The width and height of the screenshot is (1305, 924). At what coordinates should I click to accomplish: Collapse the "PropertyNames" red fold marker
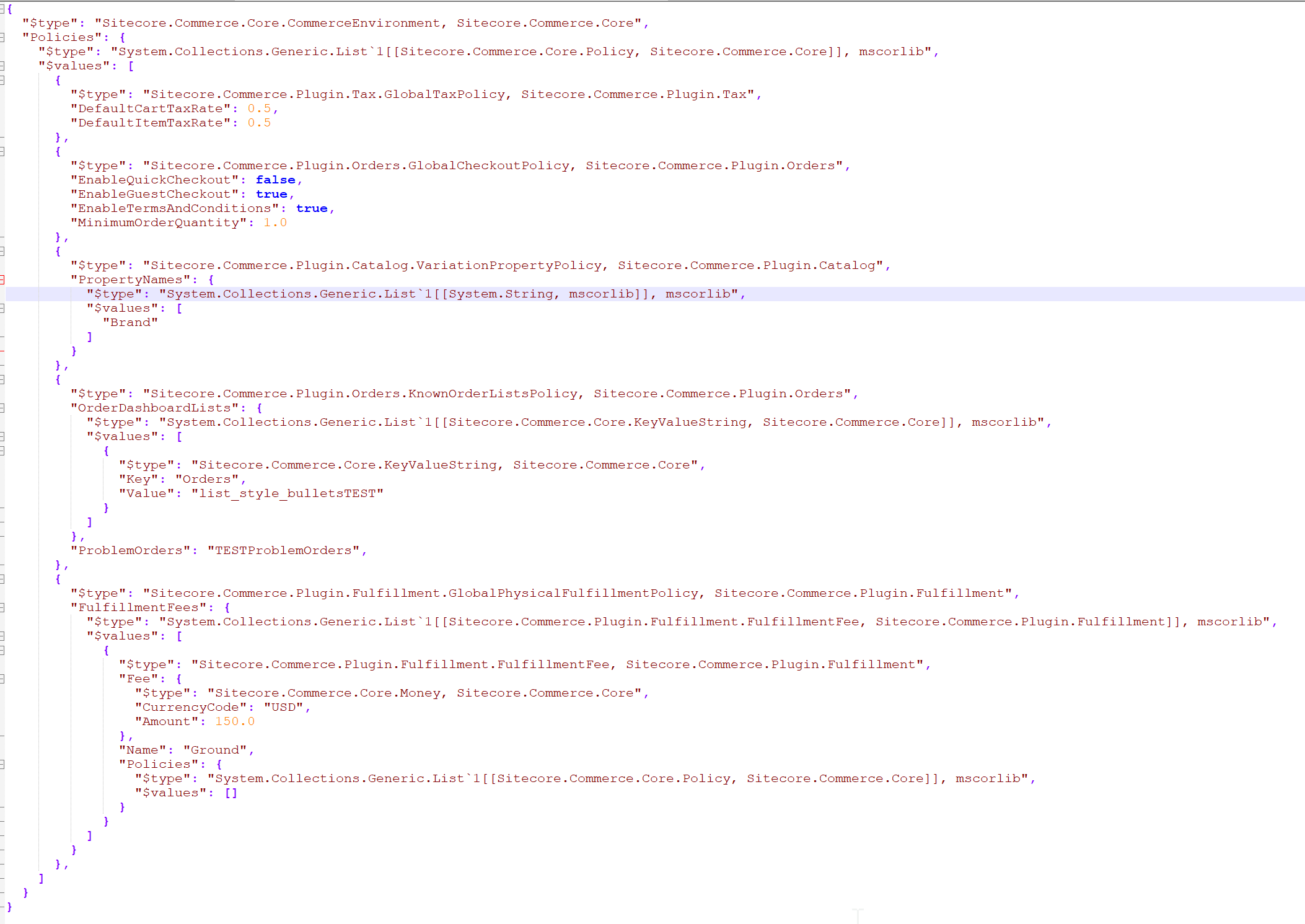point(2,279)
